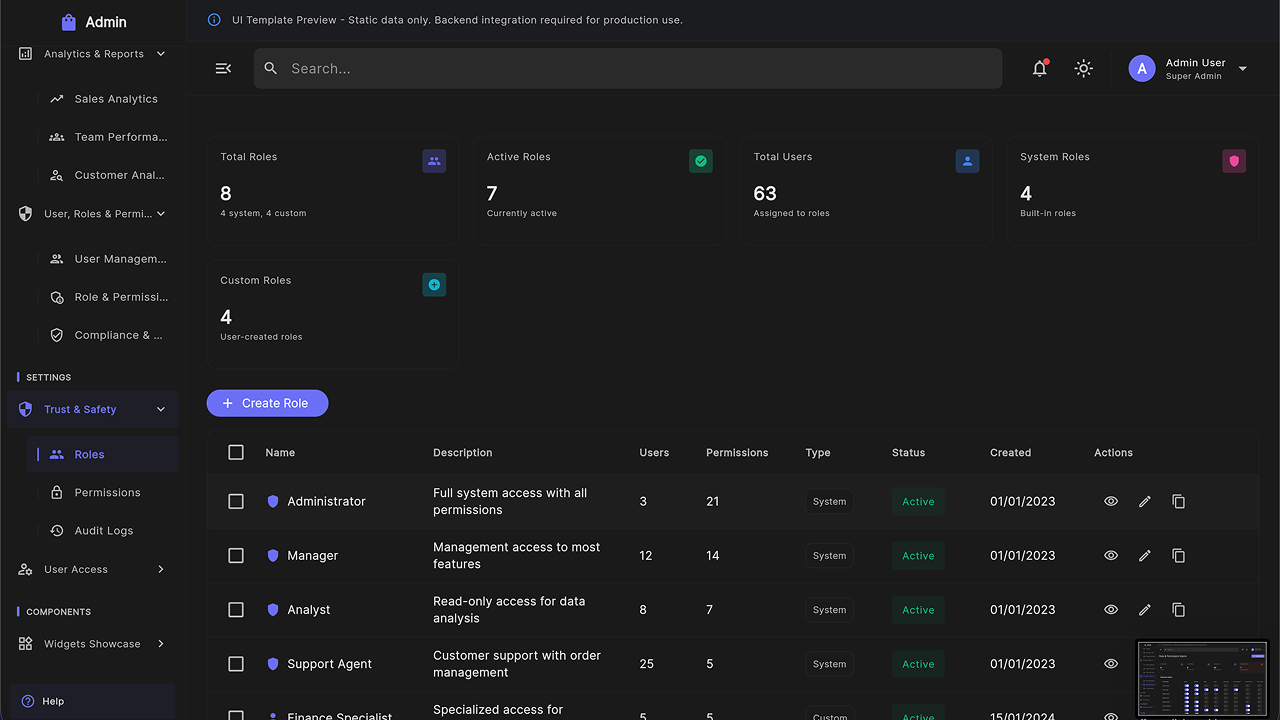Check the Support Agent row checkbox
Viewport: 1280px width, 720px height.
point(236,664)
